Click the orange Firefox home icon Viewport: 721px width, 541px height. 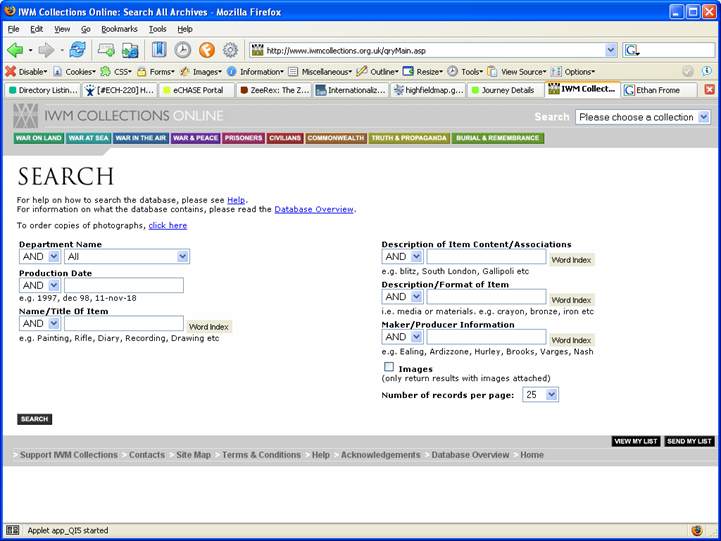207,50
